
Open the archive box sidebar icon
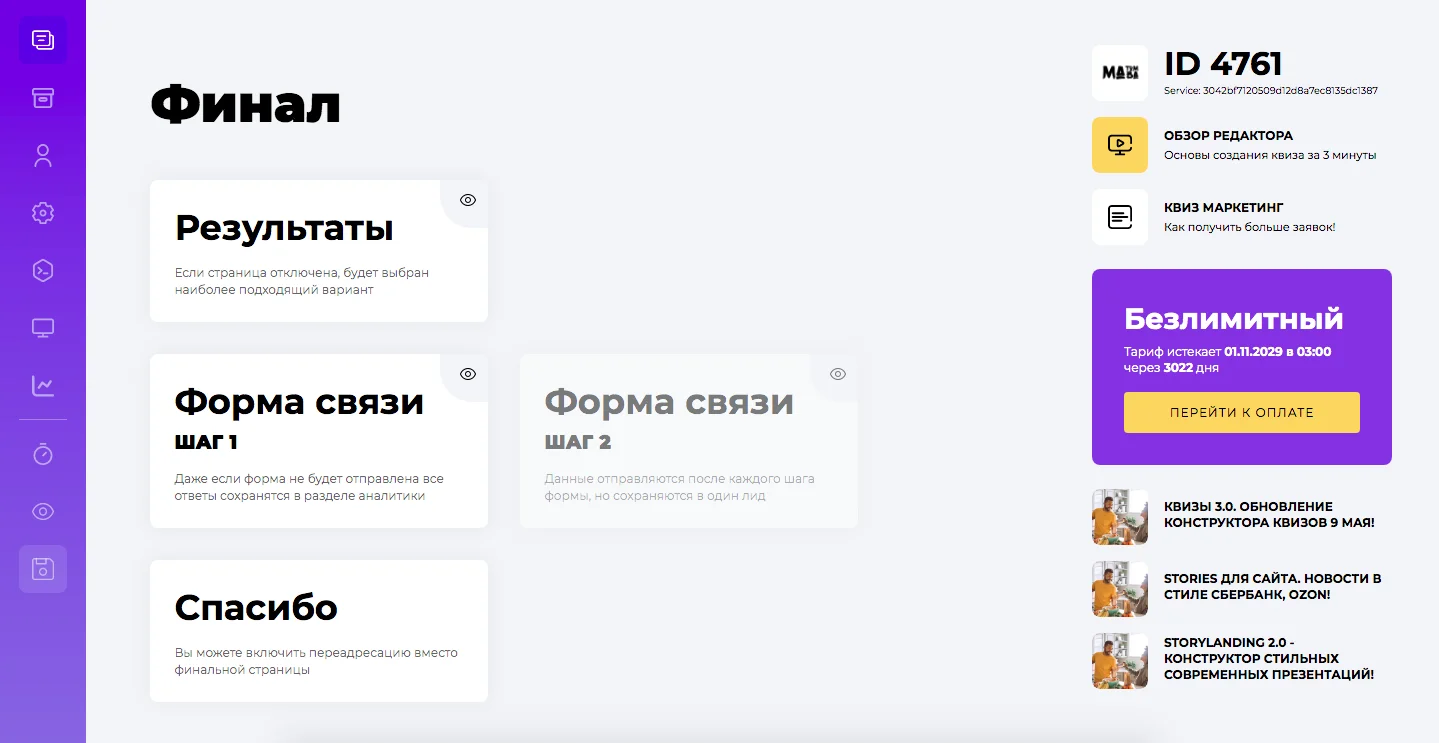[43, 98]
